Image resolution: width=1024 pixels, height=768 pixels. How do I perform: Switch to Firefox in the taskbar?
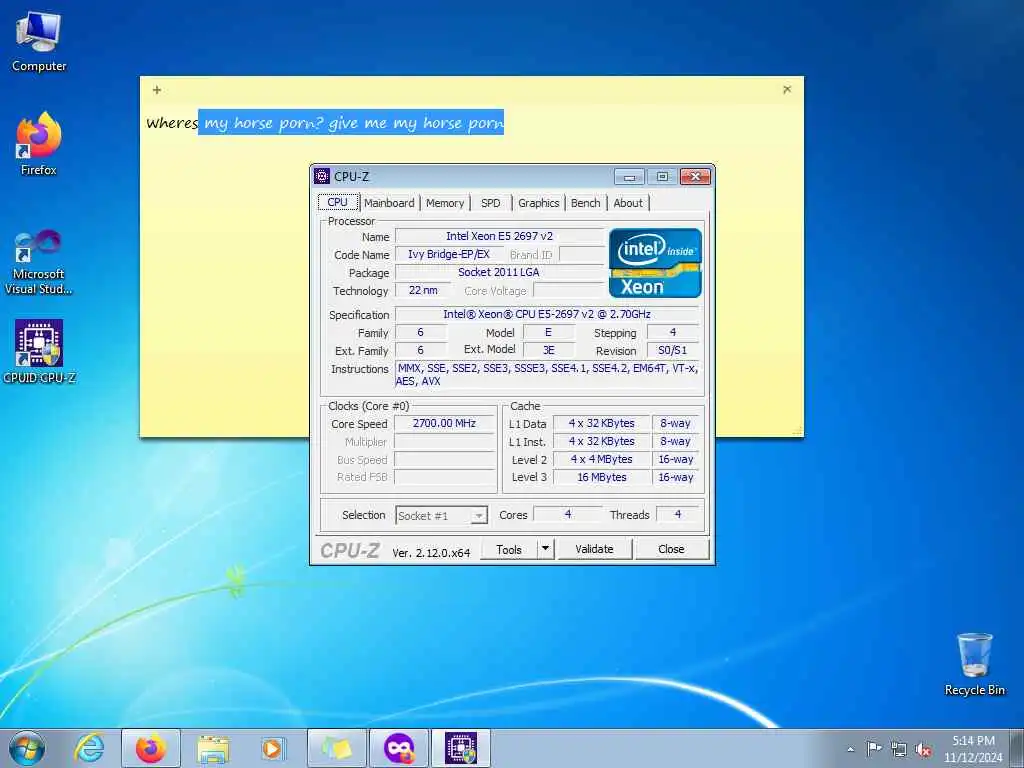[x=151, y=748]
